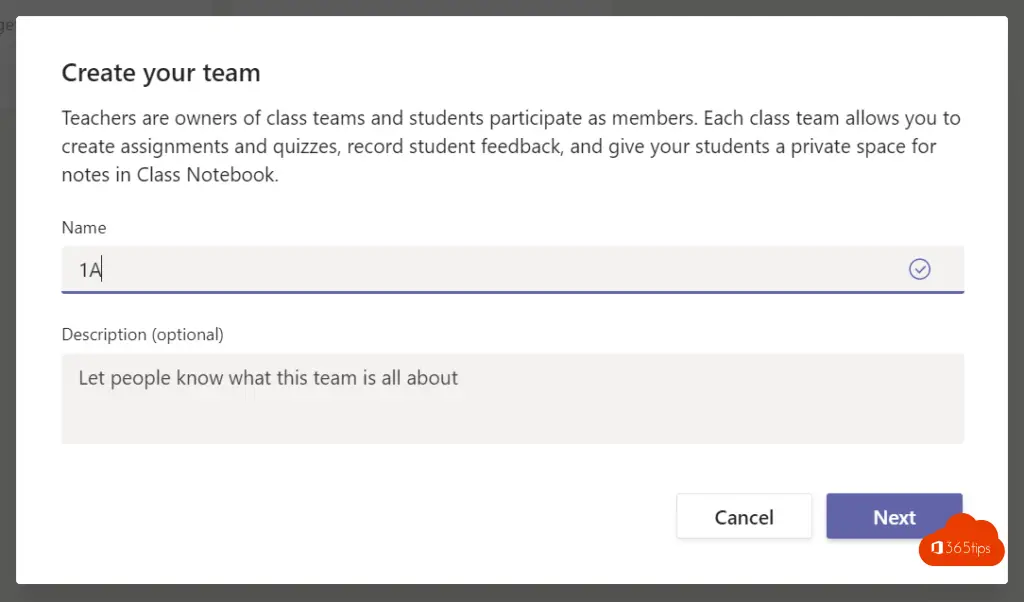1024x602 pixels.
Task: Click the dimmed backdrop below the dialog
Action: (512, 593)
